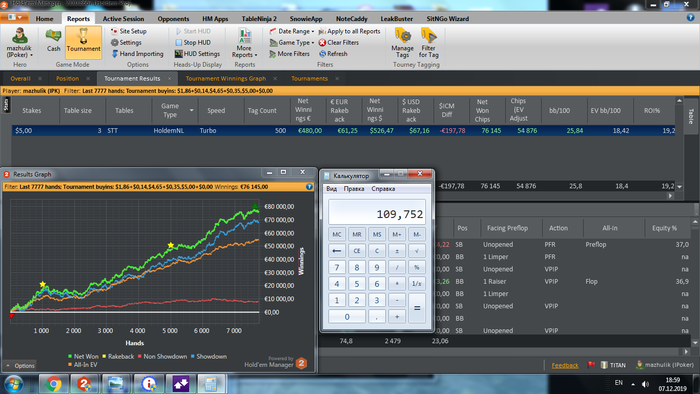
Task: Click the Feedback link
Action: tap(565, 365)
